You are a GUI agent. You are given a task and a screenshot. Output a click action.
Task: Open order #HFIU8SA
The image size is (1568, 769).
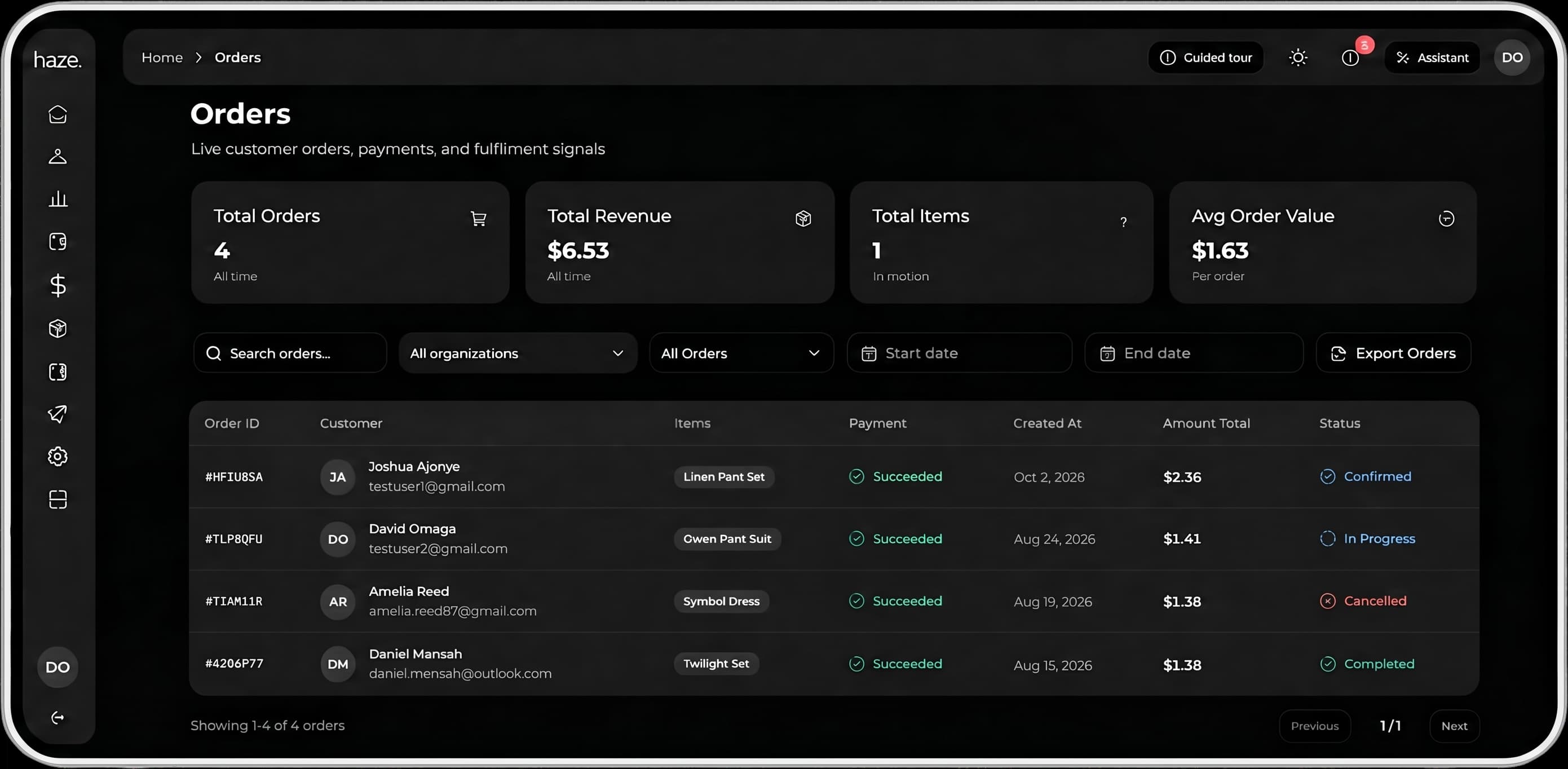pos(234,477)
